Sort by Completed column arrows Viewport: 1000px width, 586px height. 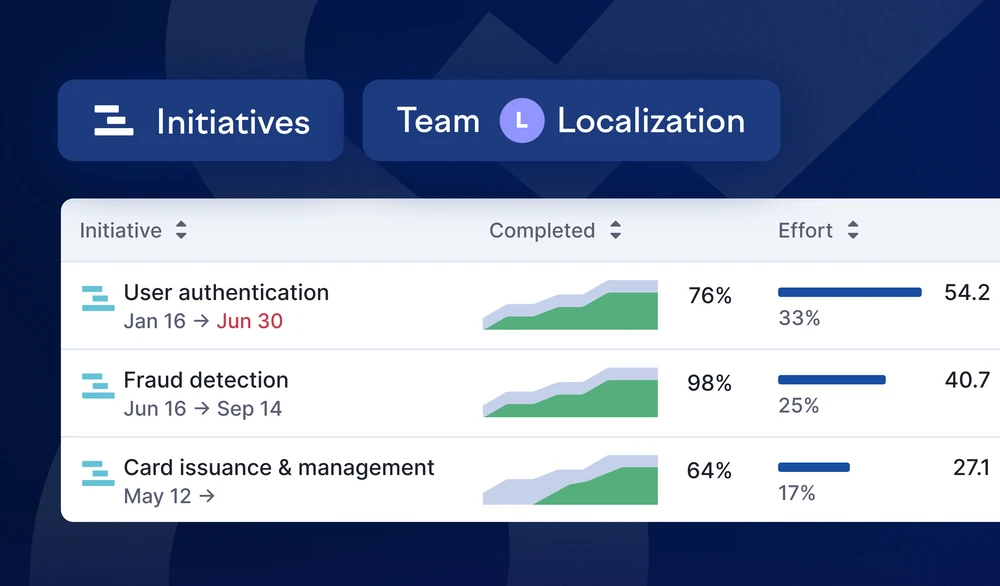pos(615,230)
